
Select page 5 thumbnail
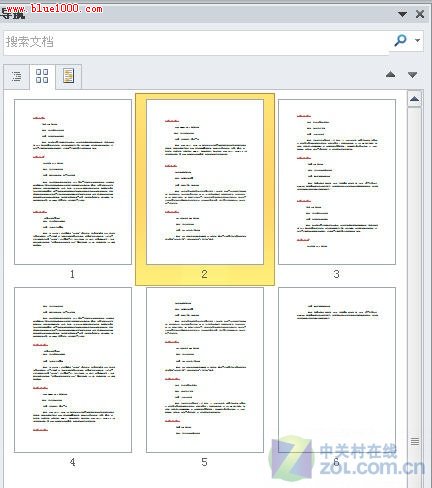click(205, 370)
